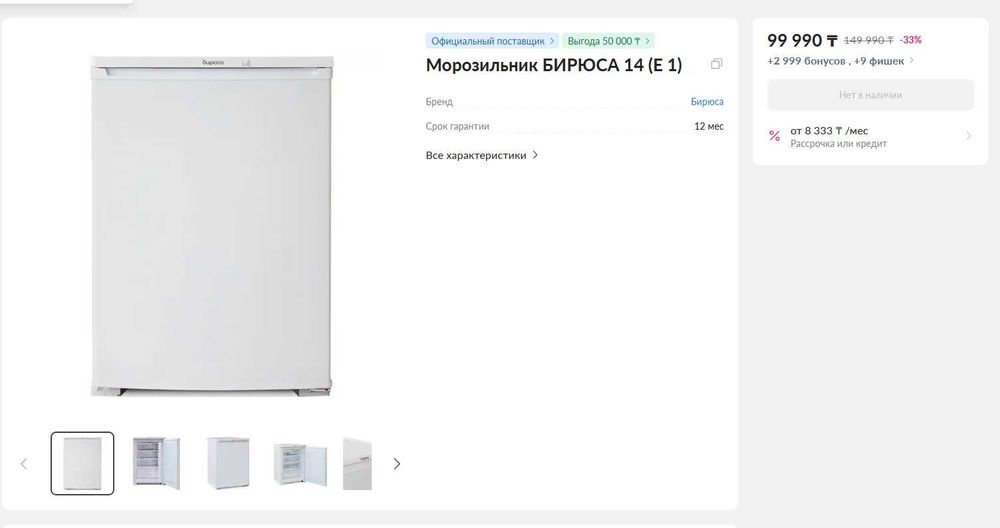The height and width of the screenshot is (528, 1000).
Task: Open the Выгода 50 000 ₸ badge
Action: click(x=608, y=41)
